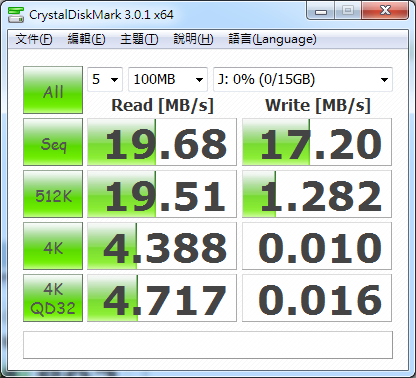Close the CrystalDiskMark window
Viewport: 416px width, 378px height.
click(385, 11)
